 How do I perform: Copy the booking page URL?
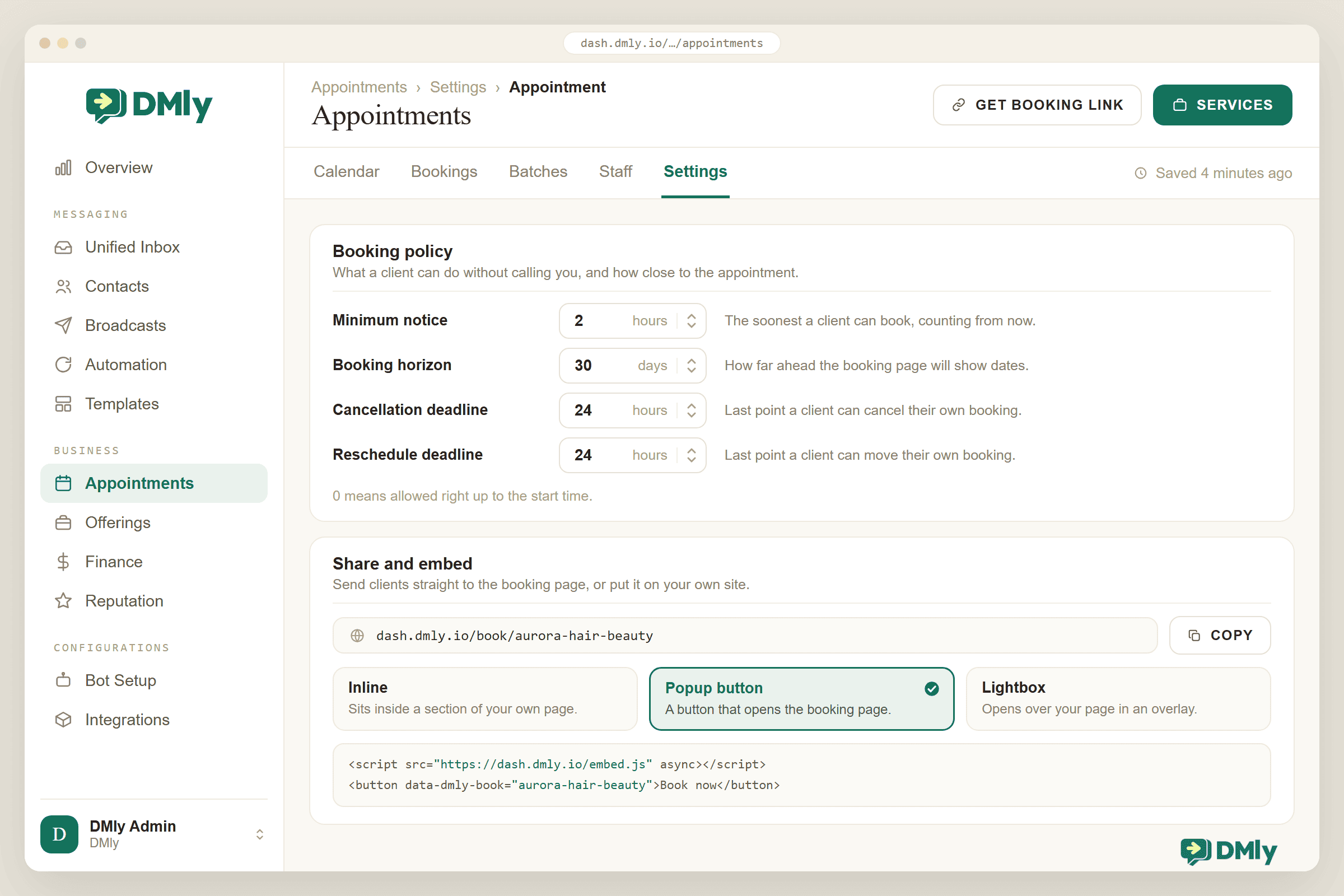tap(1220, 636)
